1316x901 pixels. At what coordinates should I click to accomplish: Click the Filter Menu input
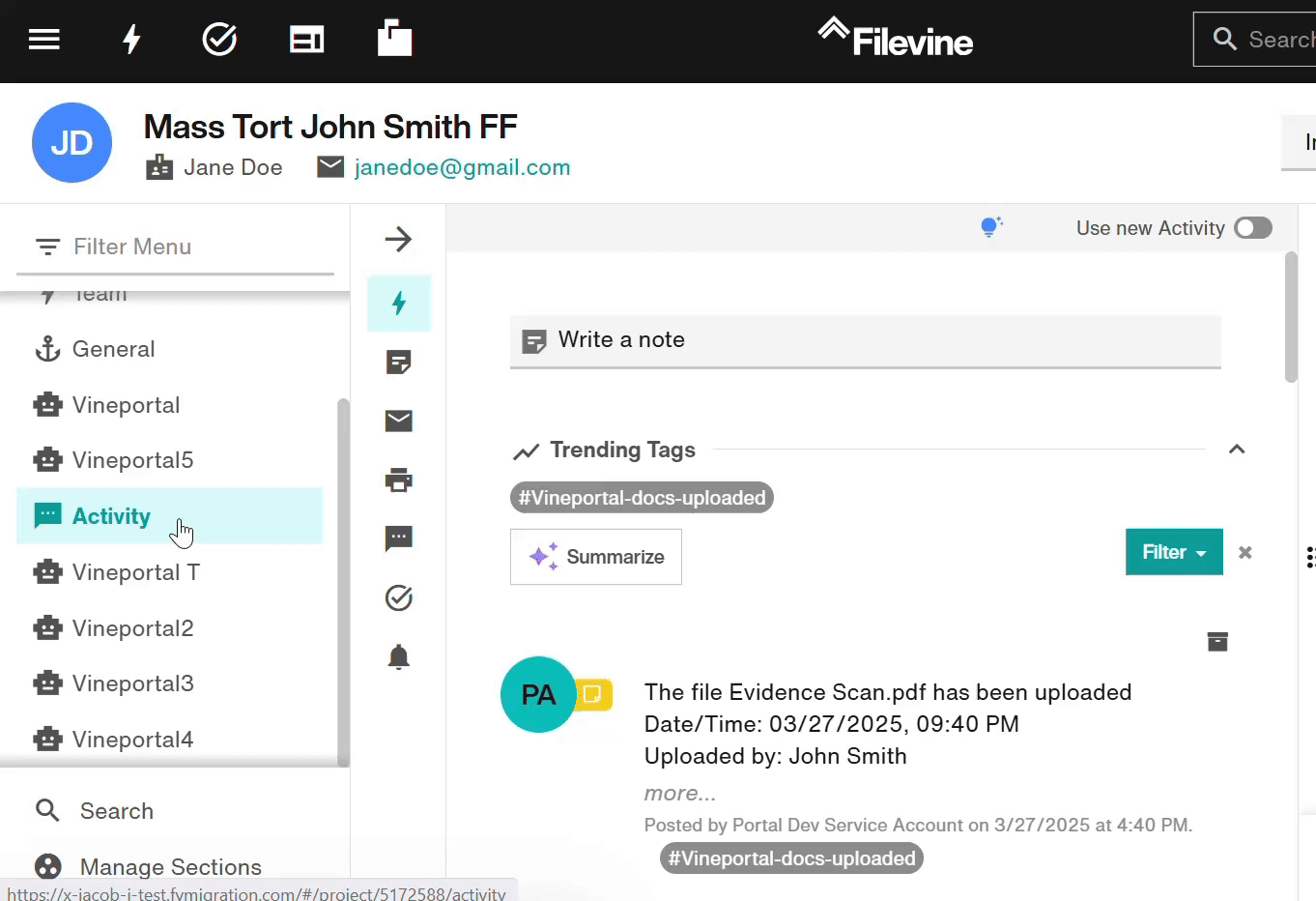pyautogui.click(x=175, y=247)
